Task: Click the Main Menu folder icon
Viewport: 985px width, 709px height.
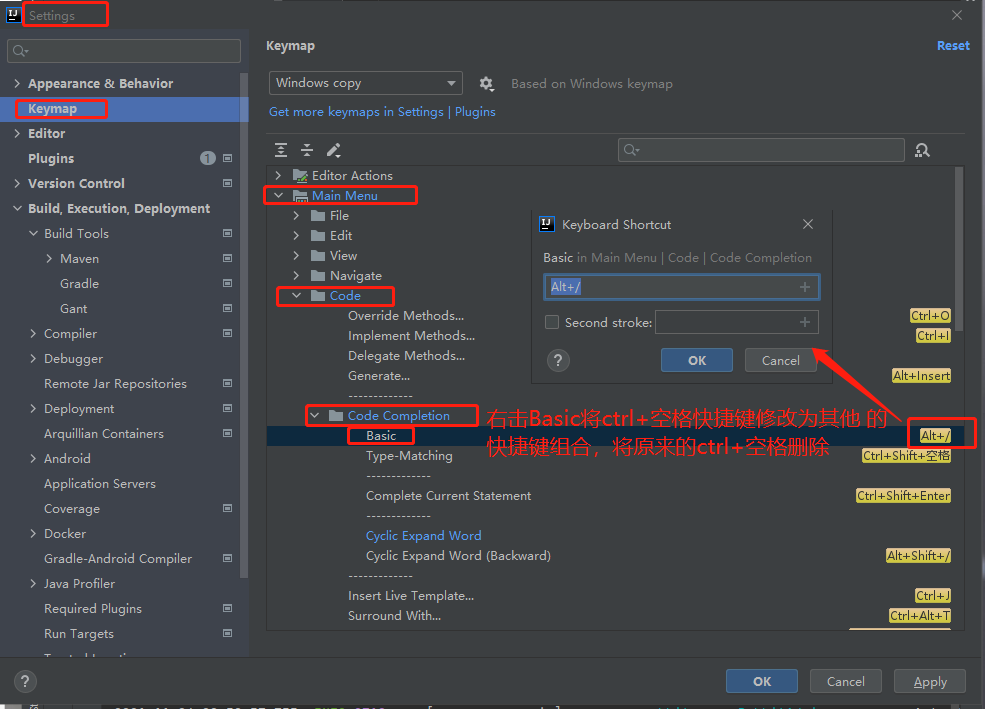Action: (300, 196)
